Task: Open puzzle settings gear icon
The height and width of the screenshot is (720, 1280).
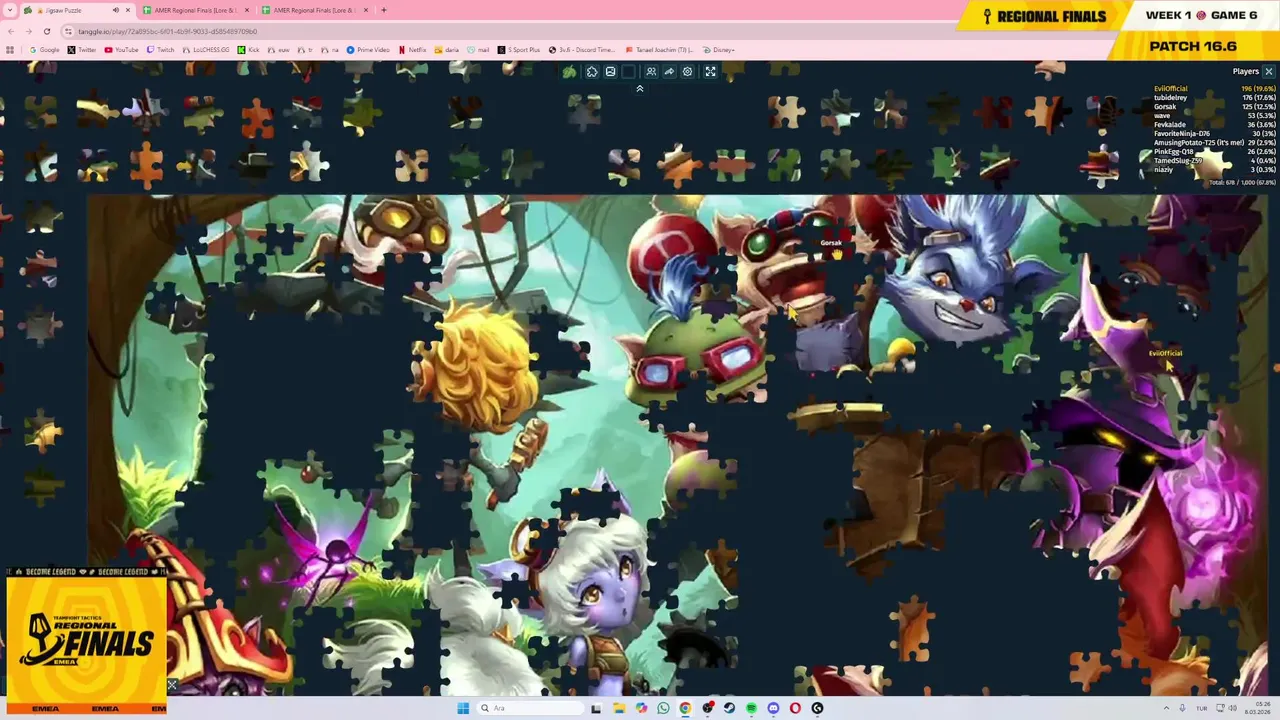Action: coord(687,72)
